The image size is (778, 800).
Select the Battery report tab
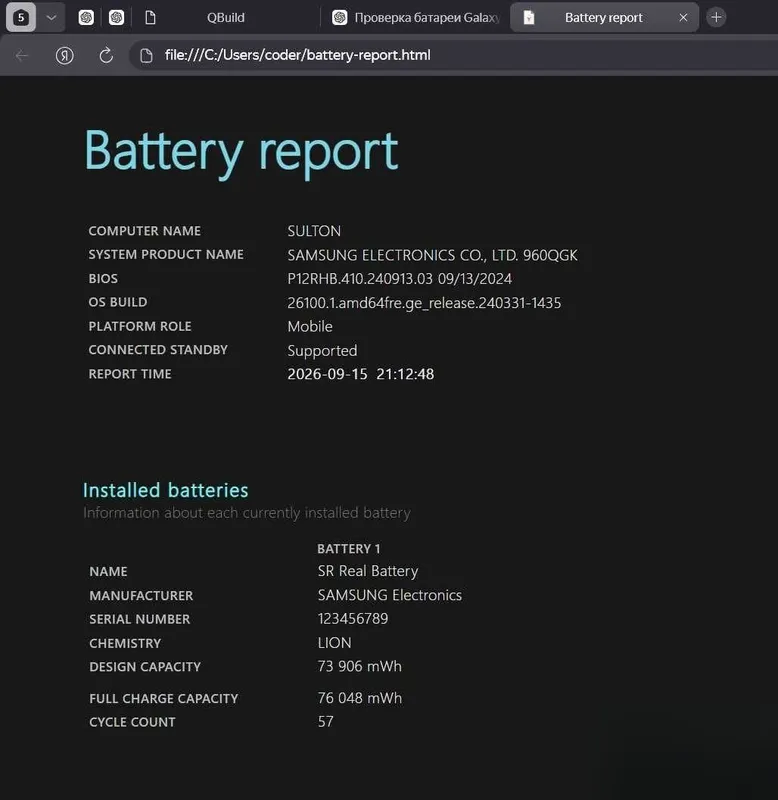(604, 17)
